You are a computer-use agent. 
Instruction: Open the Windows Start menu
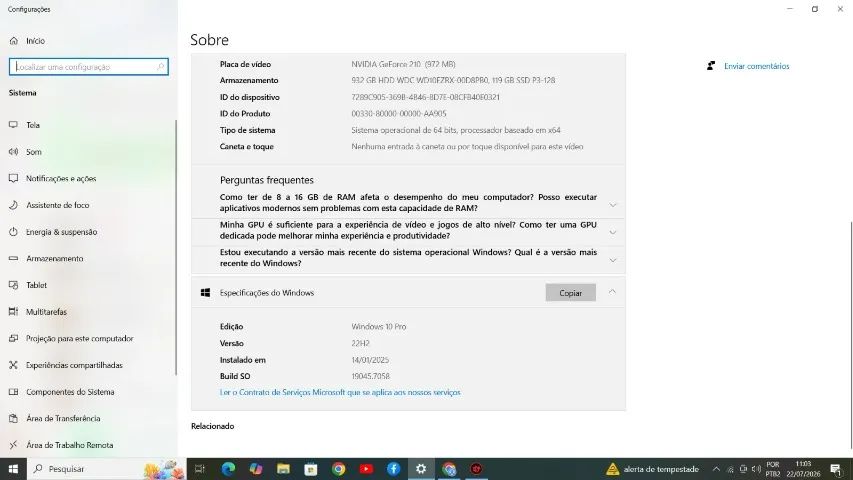click(x=13, y=469)
